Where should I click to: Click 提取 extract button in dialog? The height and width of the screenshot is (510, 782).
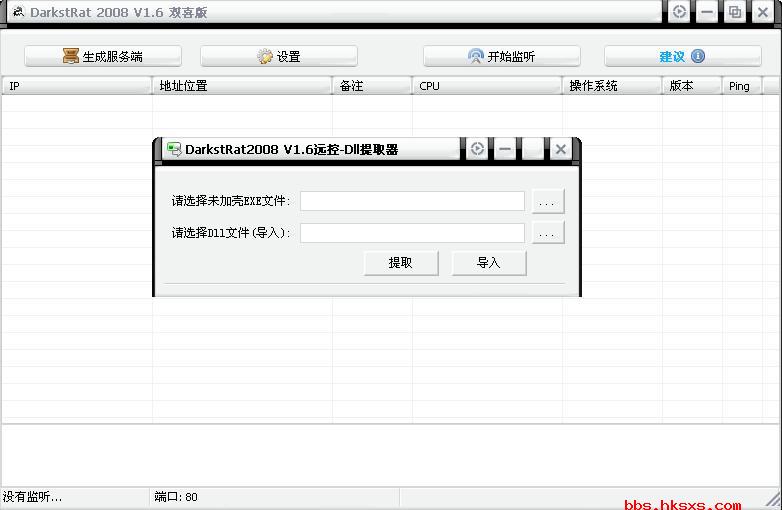tap(401, 263)
